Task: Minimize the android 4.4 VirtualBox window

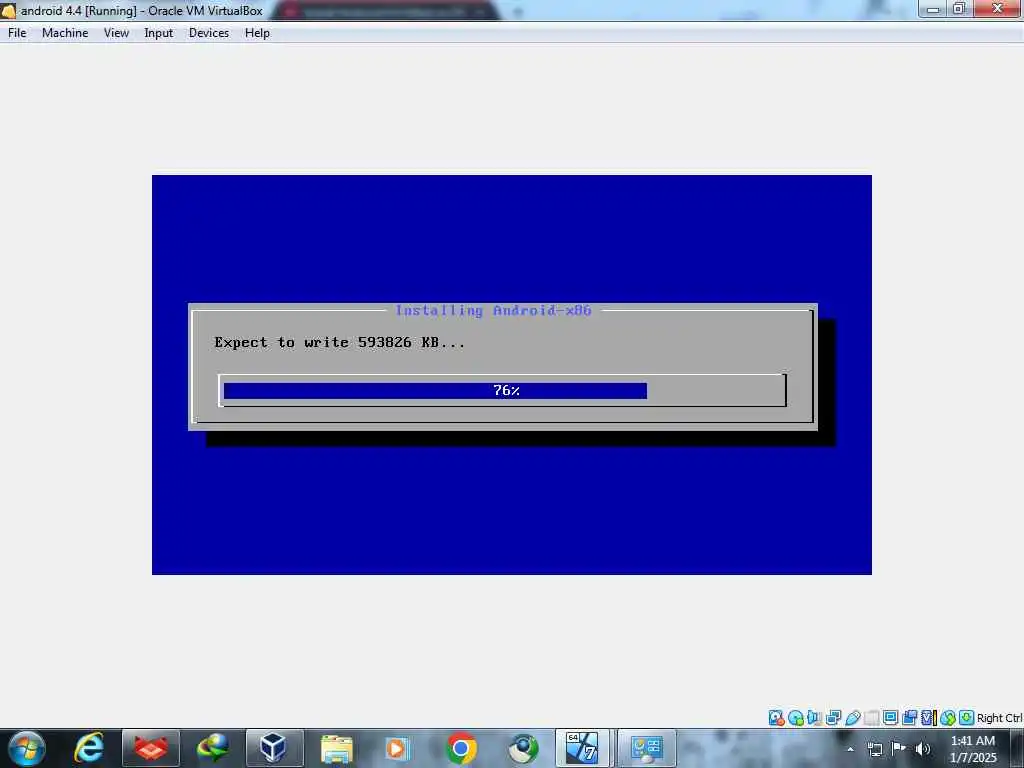Action: click(933, 8)
